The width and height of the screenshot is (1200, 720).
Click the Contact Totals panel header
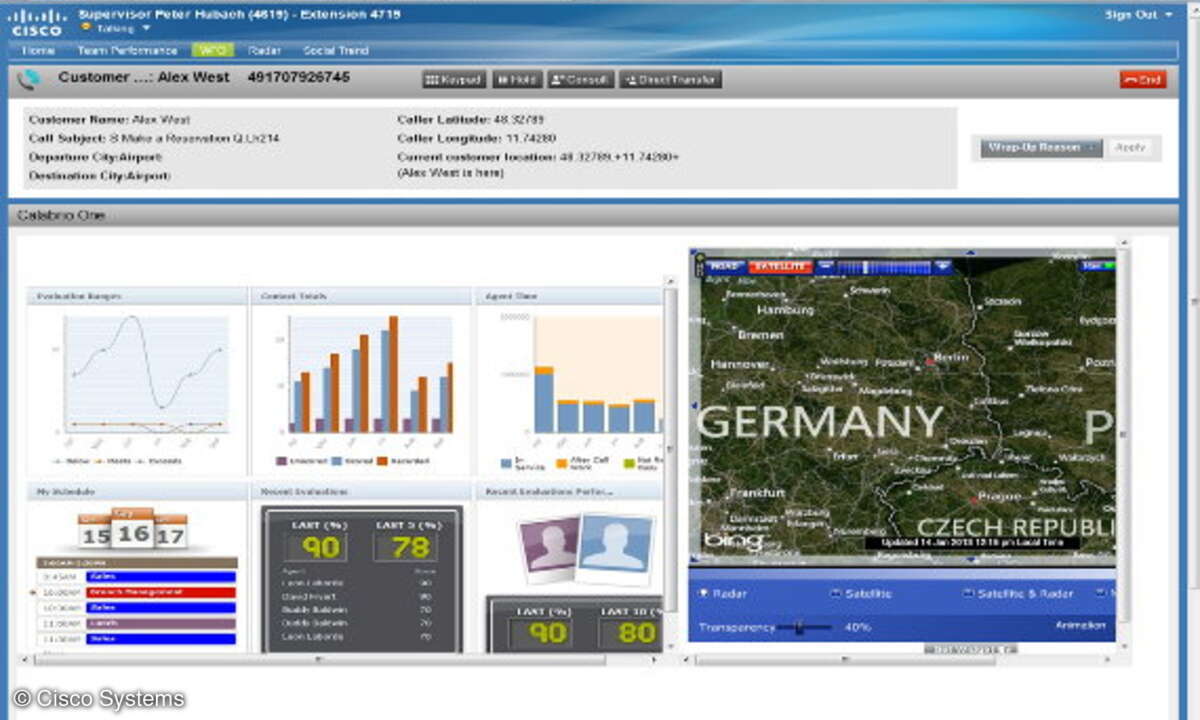coord(360,296)
